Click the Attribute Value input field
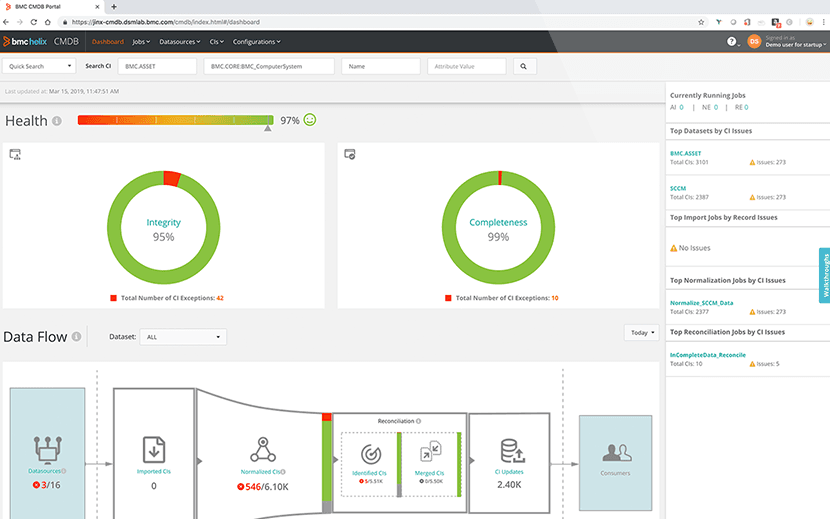 [x=466, y=66]
